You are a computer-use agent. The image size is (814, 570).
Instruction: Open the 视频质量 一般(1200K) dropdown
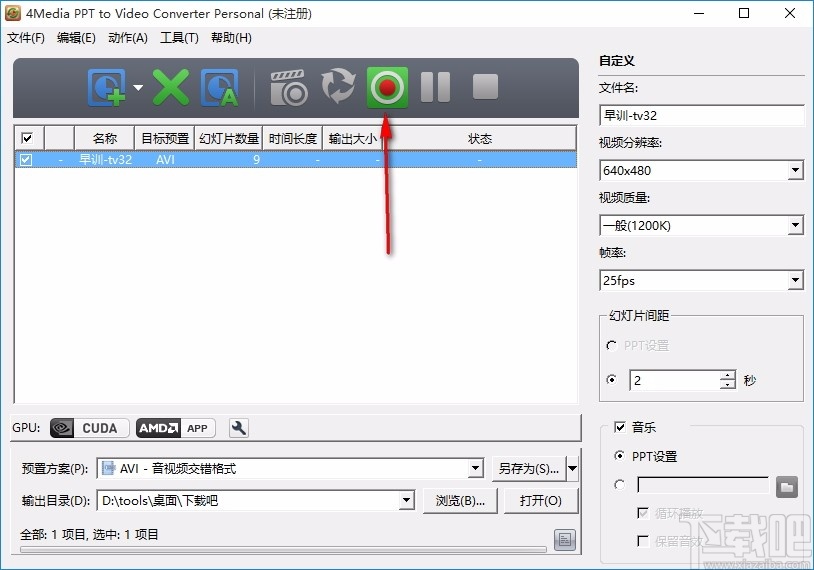tap(795, 225)
